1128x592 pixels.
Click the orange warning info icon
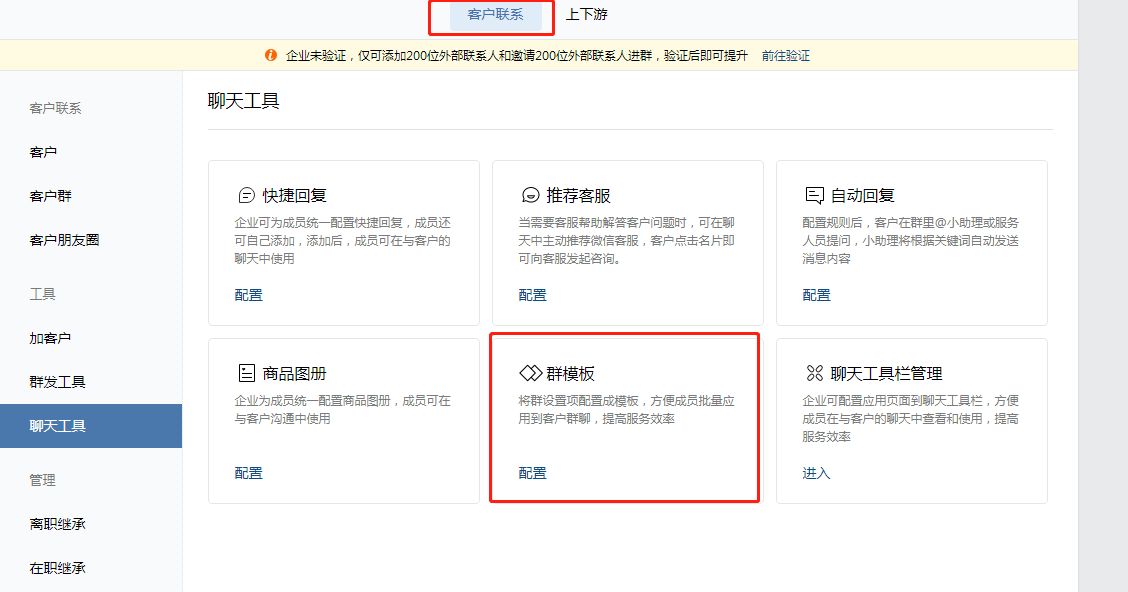point(270,56)
